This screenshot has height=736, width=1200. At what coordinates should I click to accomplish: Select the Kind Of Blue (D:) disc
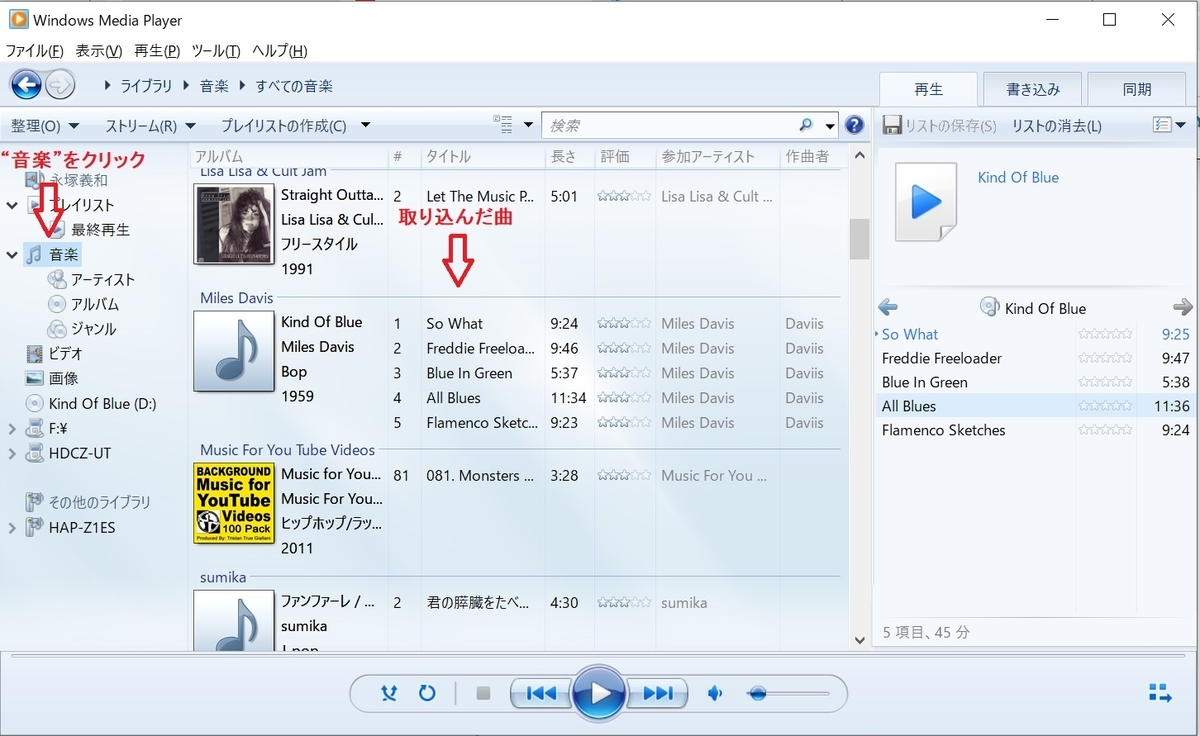click(x=102, y=404)
